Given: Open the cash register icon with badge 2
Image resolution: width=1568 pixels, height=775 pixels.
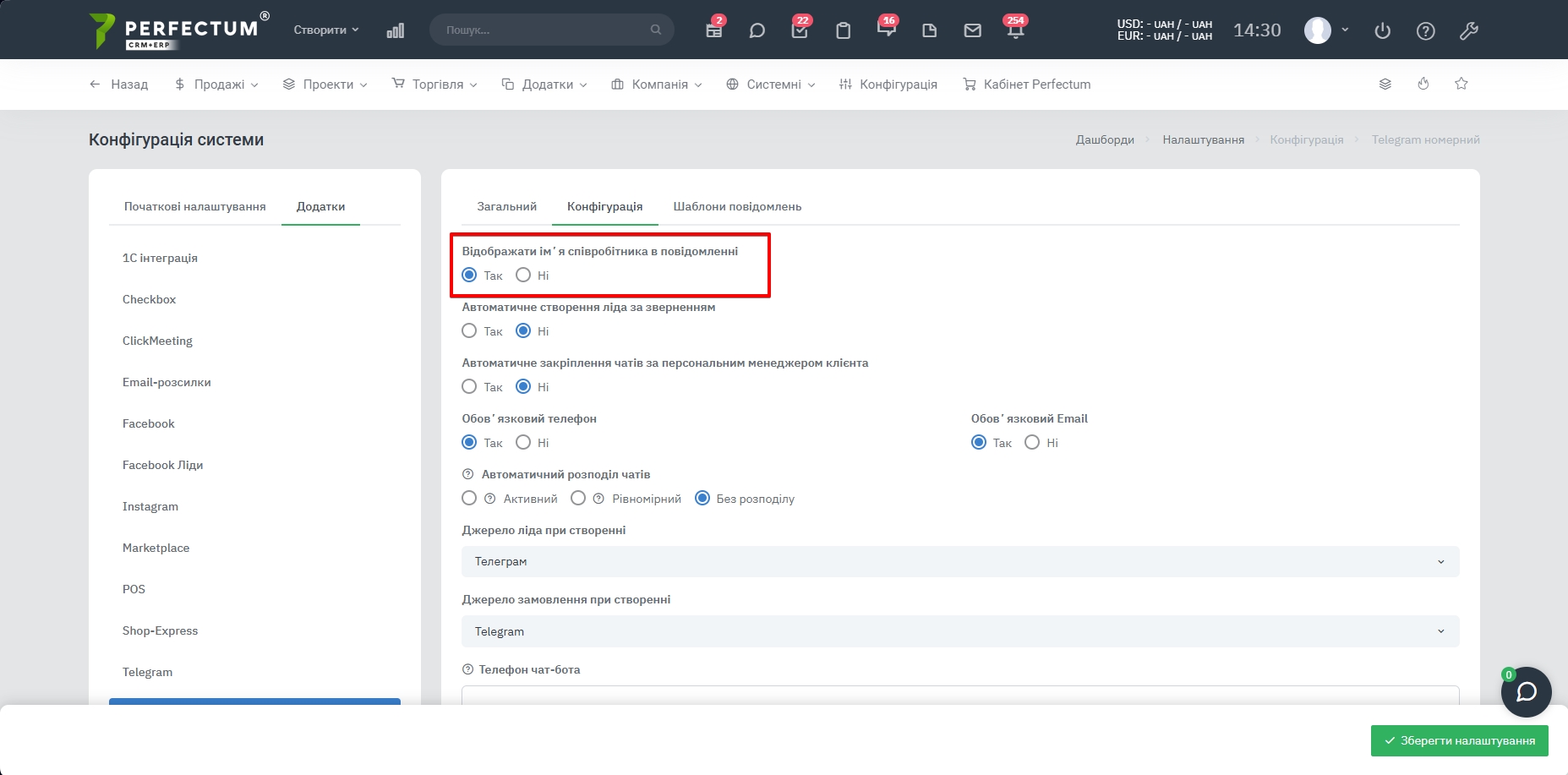Looking at the screenshot, I should click(x=714, y=30).
